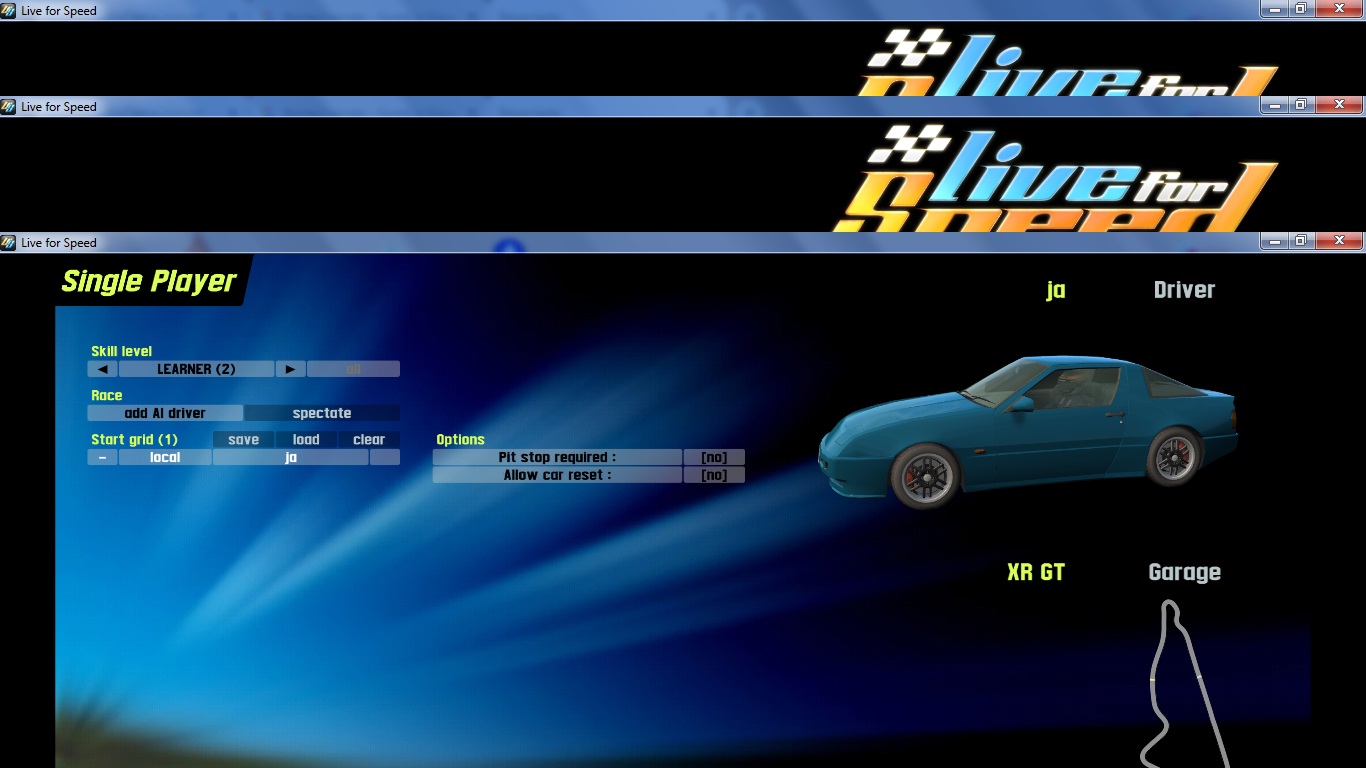Open the Driver settings screen
1366x768 pixels.
point(1184,290)
